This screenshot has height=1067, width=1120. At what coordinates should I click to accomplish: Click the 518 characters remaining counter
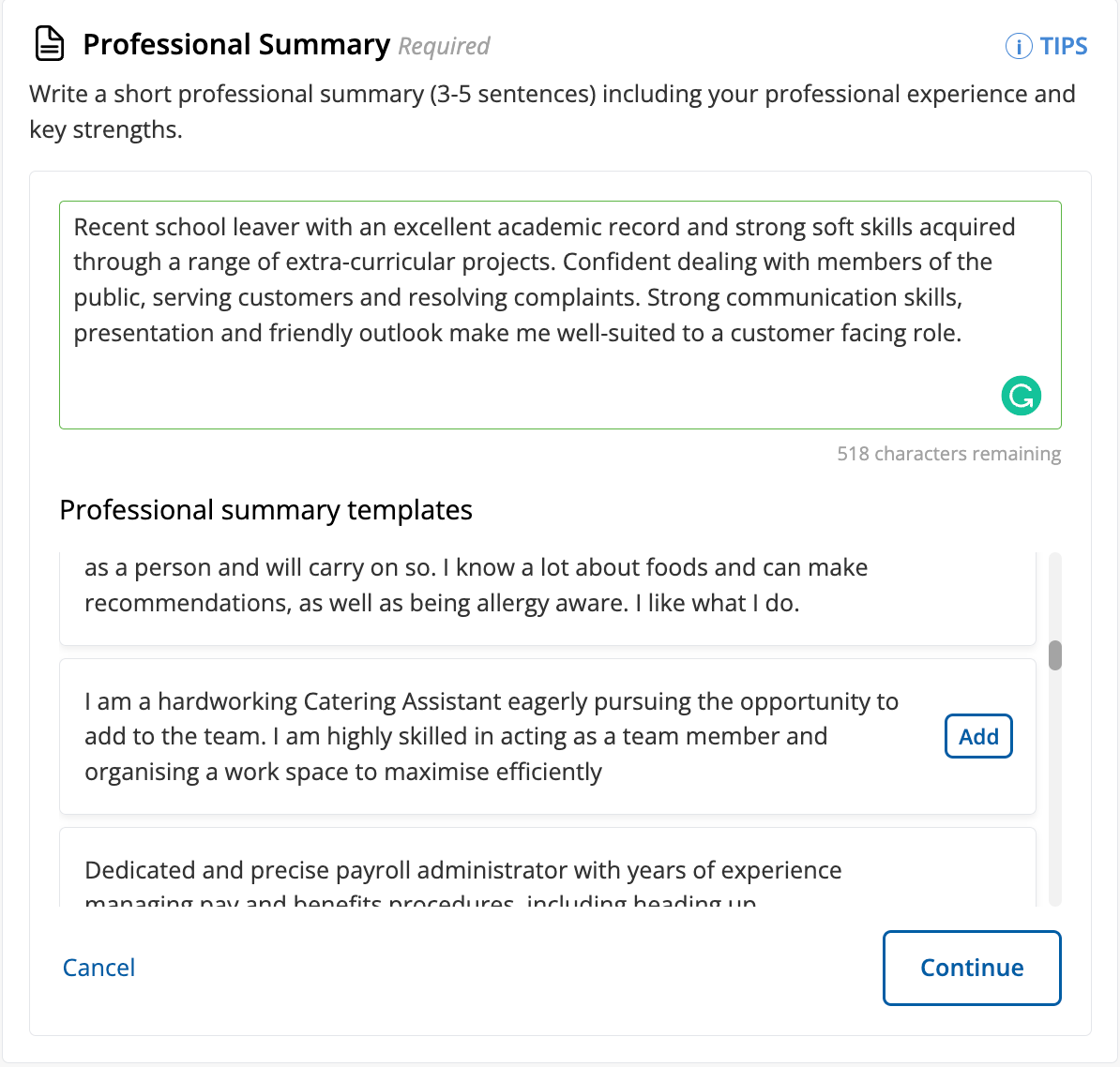948,453
